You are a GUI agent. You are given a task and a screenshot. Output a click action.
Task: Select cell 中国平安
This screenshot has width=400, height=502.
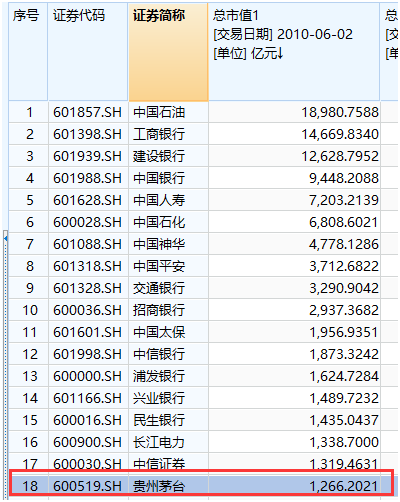point(168,266)
